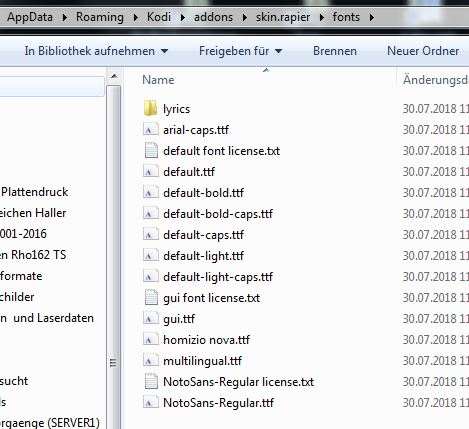Open the In Bibliothek aufnehmen dropdown
Image resolution: width=469 pixels, height=429 pixels.
(x=96, y=51)
